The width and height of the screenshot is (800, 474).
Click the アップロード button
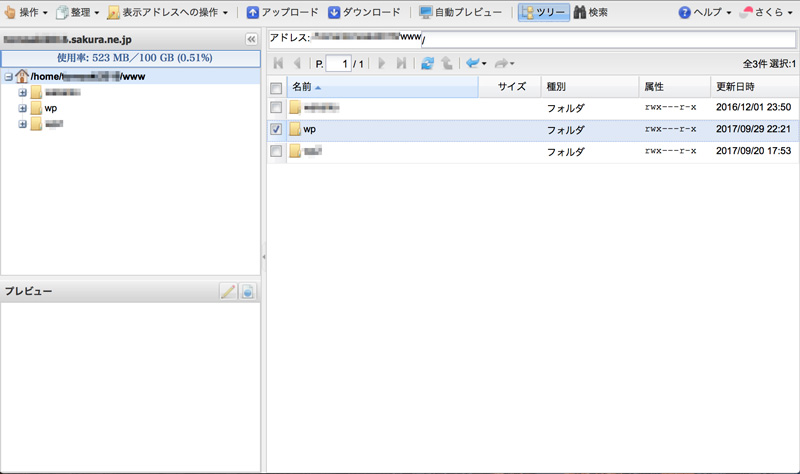[282, 12]
